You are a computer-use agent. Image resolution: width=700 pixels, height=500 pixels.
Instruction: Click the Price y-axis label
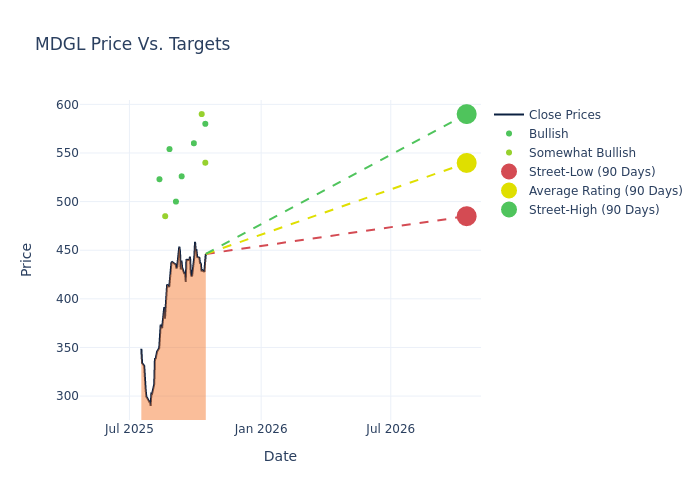[x=27, y=259]
